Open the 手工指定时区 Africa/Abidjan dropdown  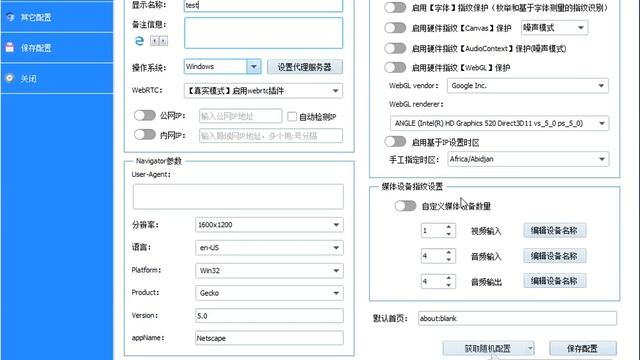point(528,159)
